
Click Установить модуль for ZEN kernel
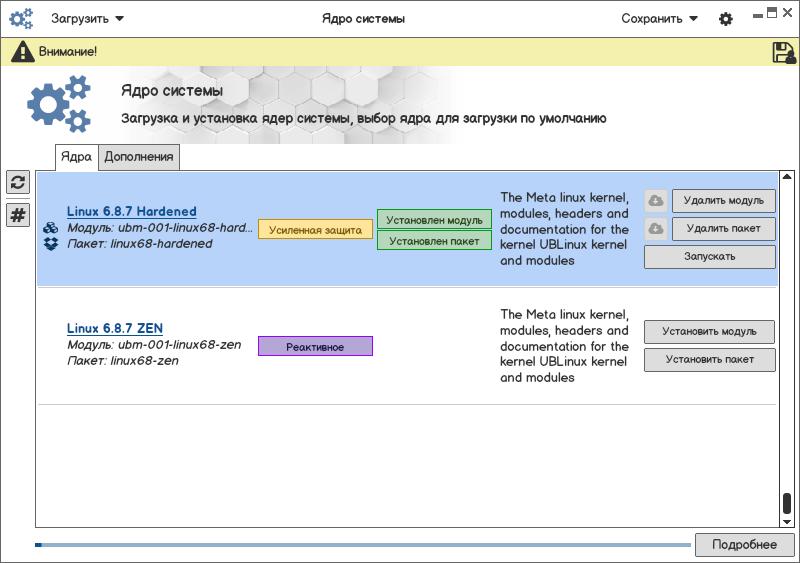pyautogui.click(x=709, y=331)
